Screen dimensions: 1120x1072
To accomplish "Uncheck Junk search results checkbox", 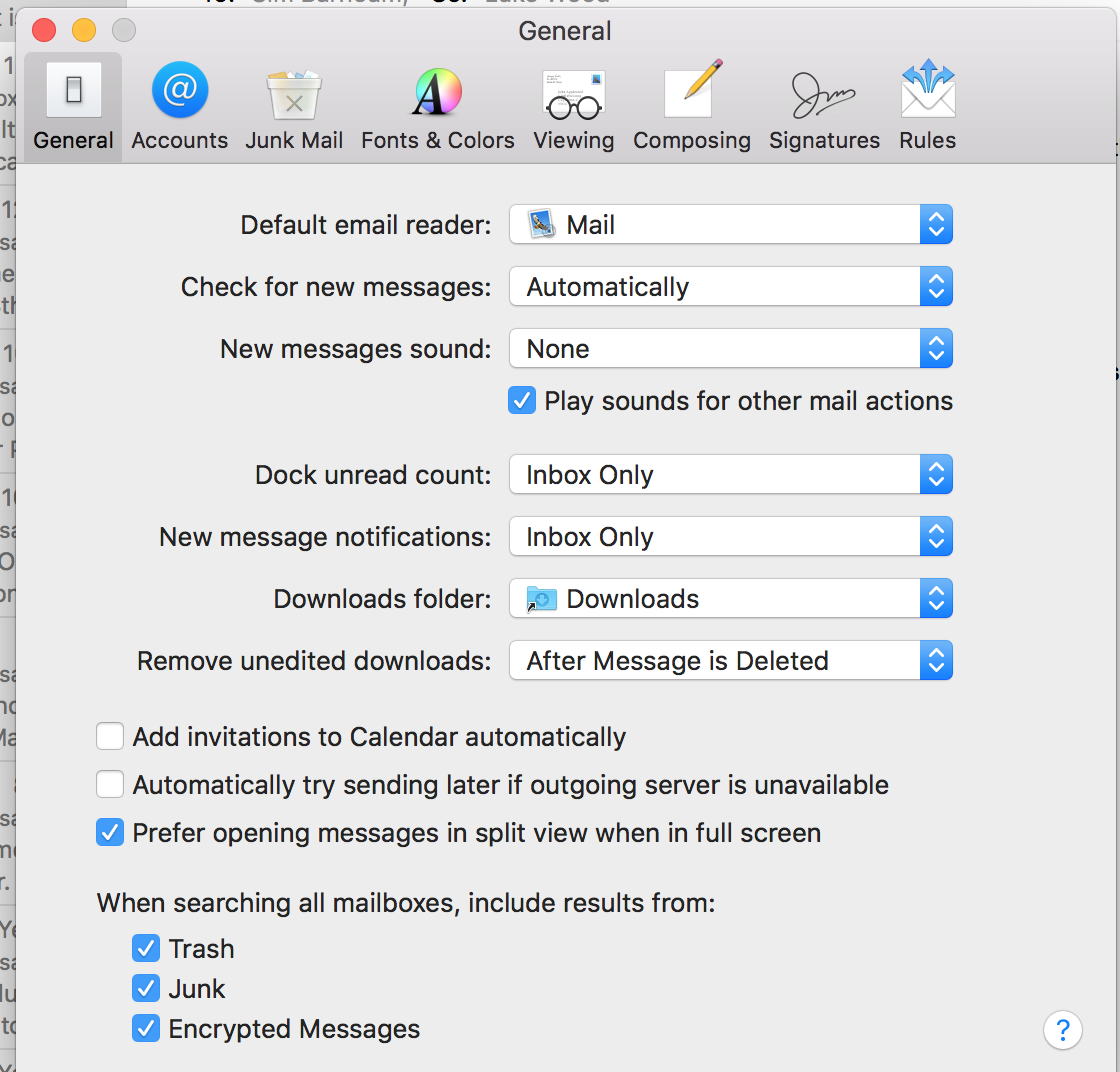I will coord(146,988).
